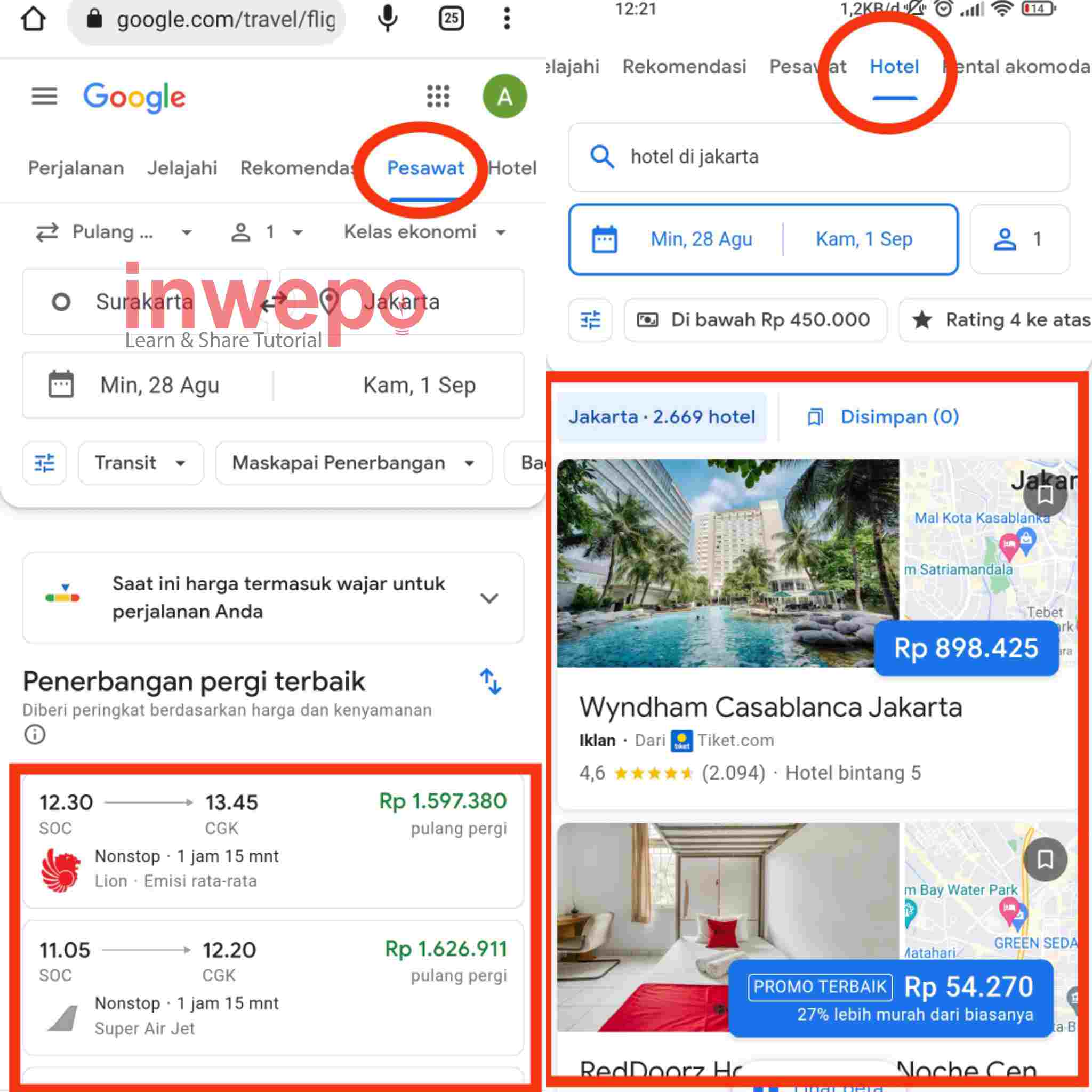Sort flights with the up-down arrows icon
This screenshot has width=1092, height=1092.
click(x=491, y=681)
